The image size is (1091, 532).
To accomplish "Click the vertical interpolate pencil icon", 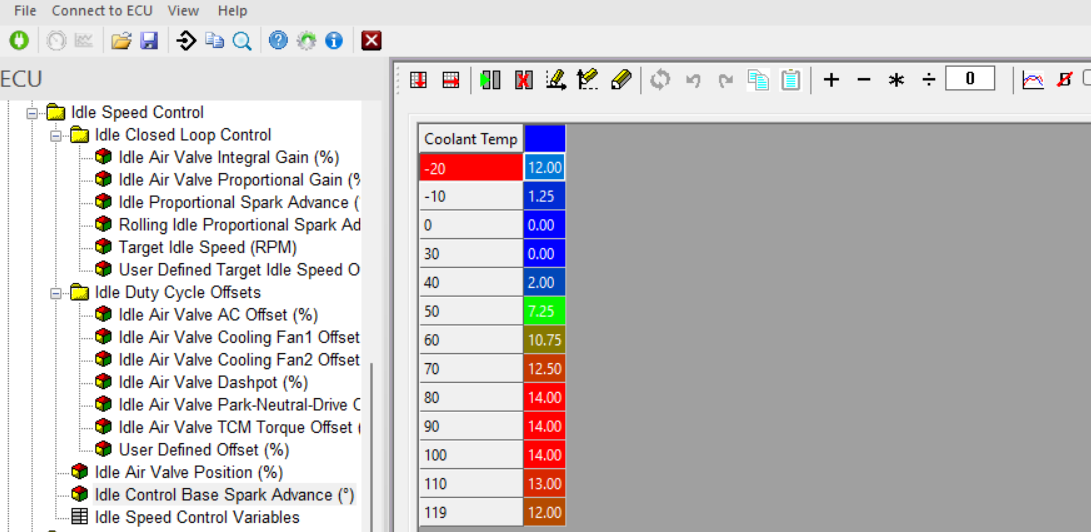I will [589, 80].
